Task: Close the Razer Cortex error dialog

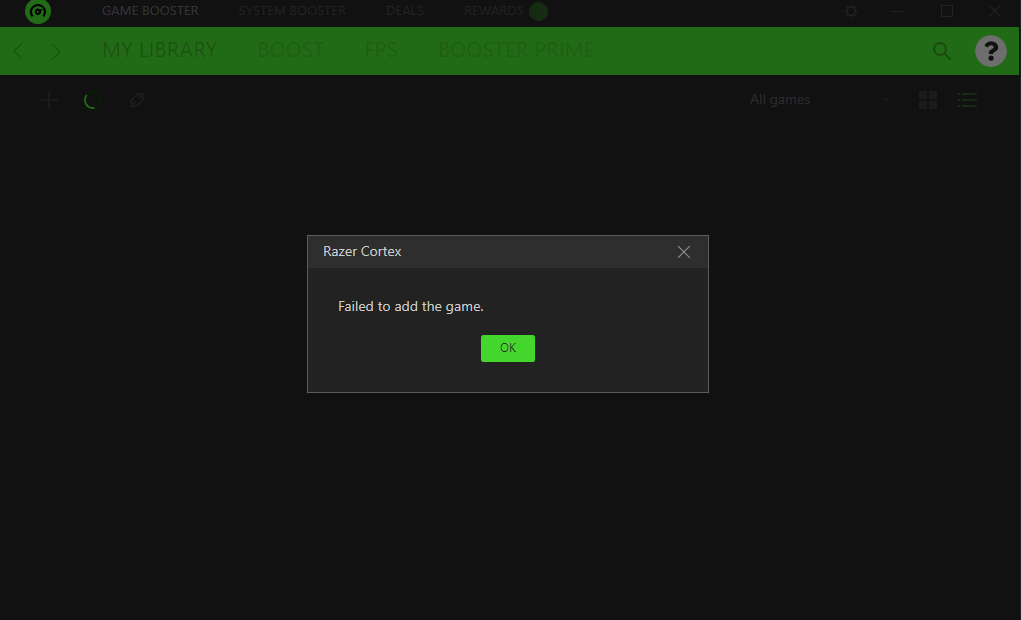Action: [684, 252]
